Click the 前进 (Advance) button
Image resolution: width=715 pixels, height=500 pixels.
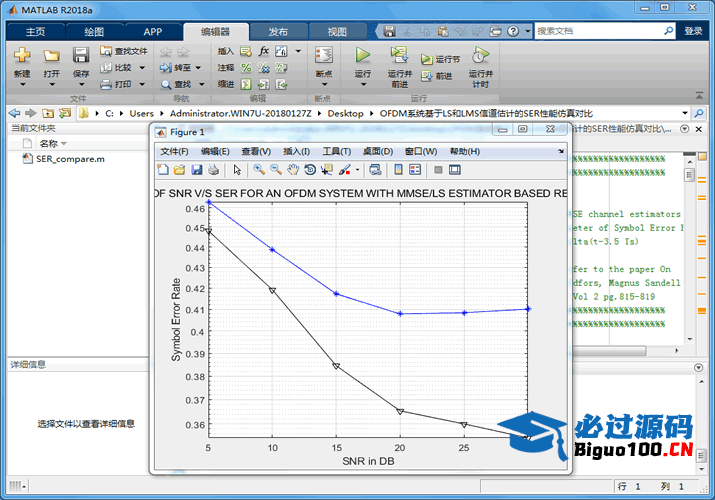pyautogui.click(x=436, y=76)
